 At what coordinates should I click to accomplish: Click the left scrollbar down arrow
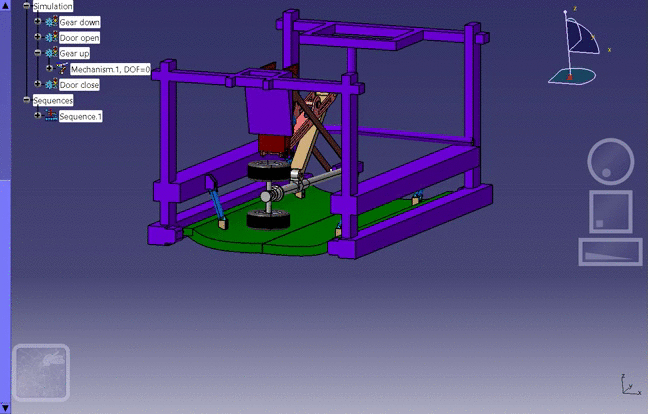point(5,409)
